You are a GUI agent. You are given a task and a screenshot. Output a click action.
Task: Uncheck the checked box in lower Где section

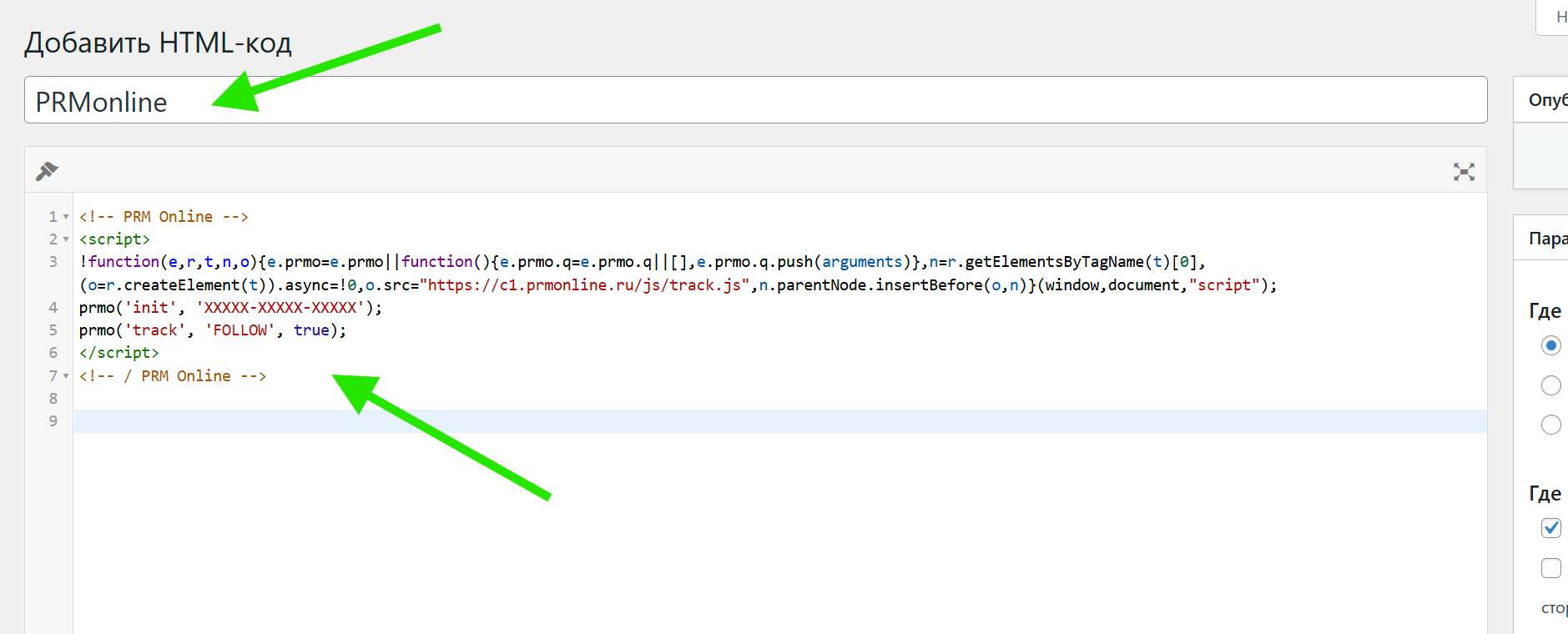click(x=1551, y=528)
